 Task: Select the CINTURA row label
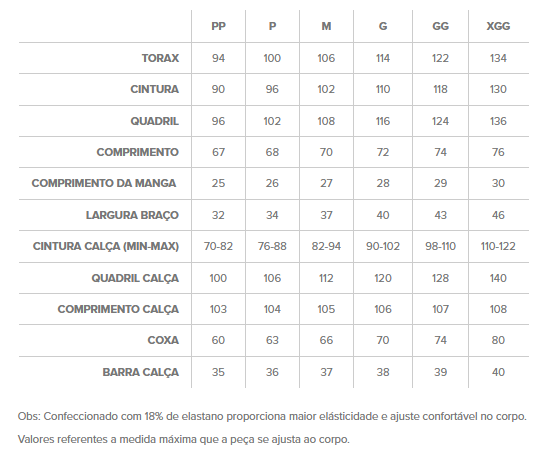(x=155, y=89)
